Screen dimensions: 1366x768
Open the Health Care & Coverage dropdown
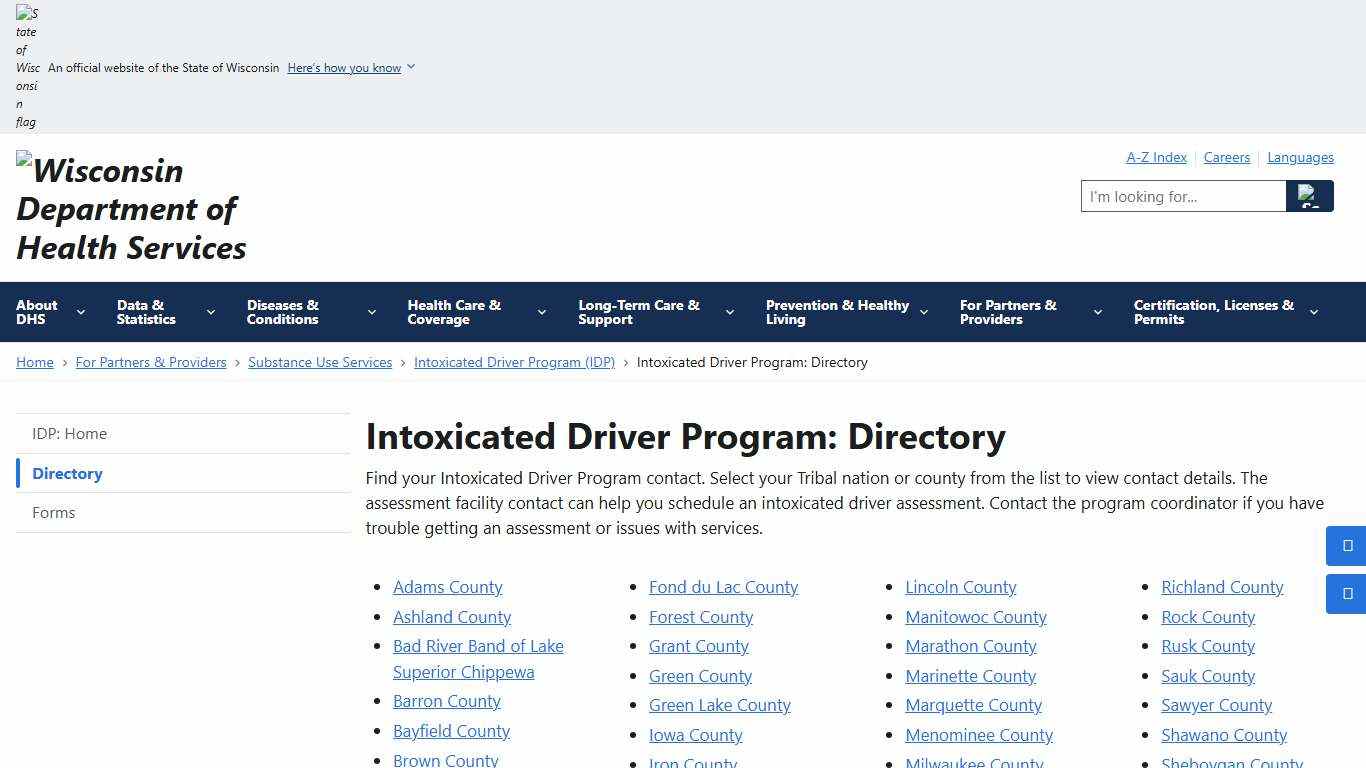coord(541,312)
